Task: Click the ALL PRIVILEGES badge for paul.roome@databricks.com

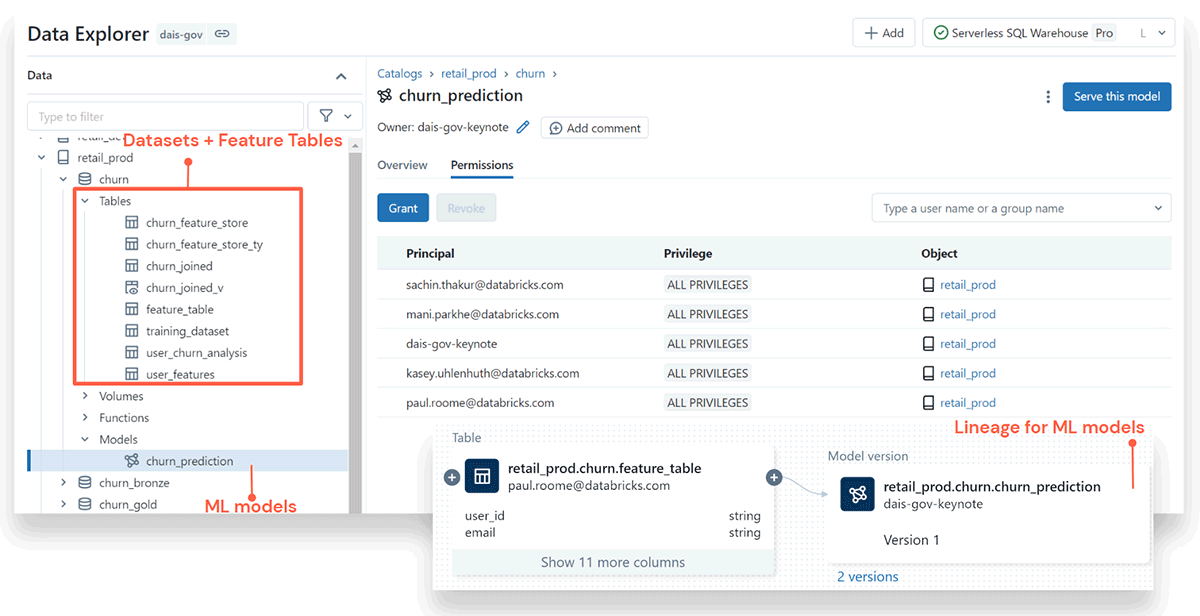Action: (x=708, y=402)
